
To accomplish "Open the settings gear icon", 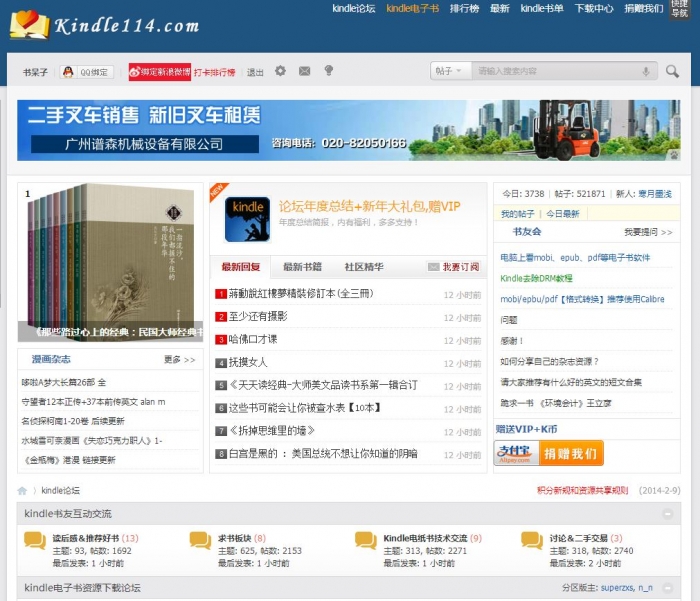I will 280,71.
